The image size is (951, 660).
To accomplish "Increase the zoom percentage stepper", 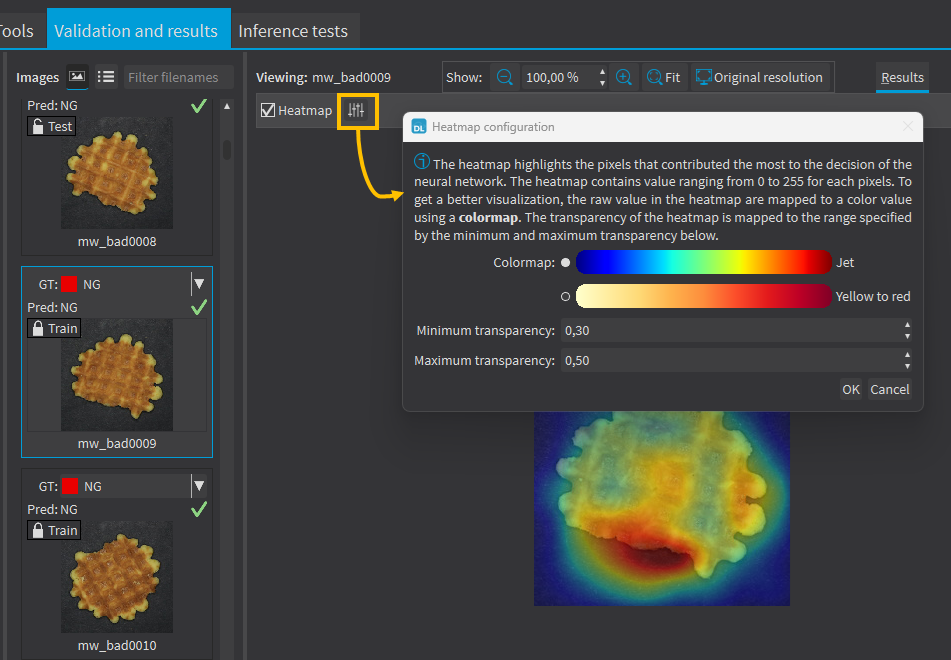I will 602,72.
